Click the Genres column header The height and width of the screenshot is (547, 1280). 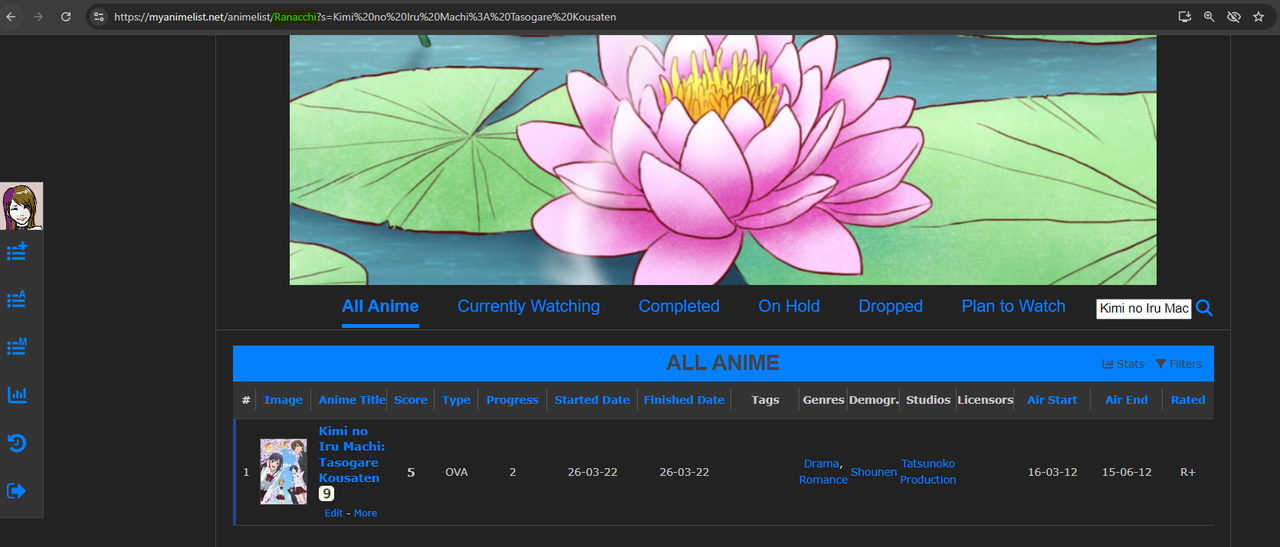(x=823, y=400)
